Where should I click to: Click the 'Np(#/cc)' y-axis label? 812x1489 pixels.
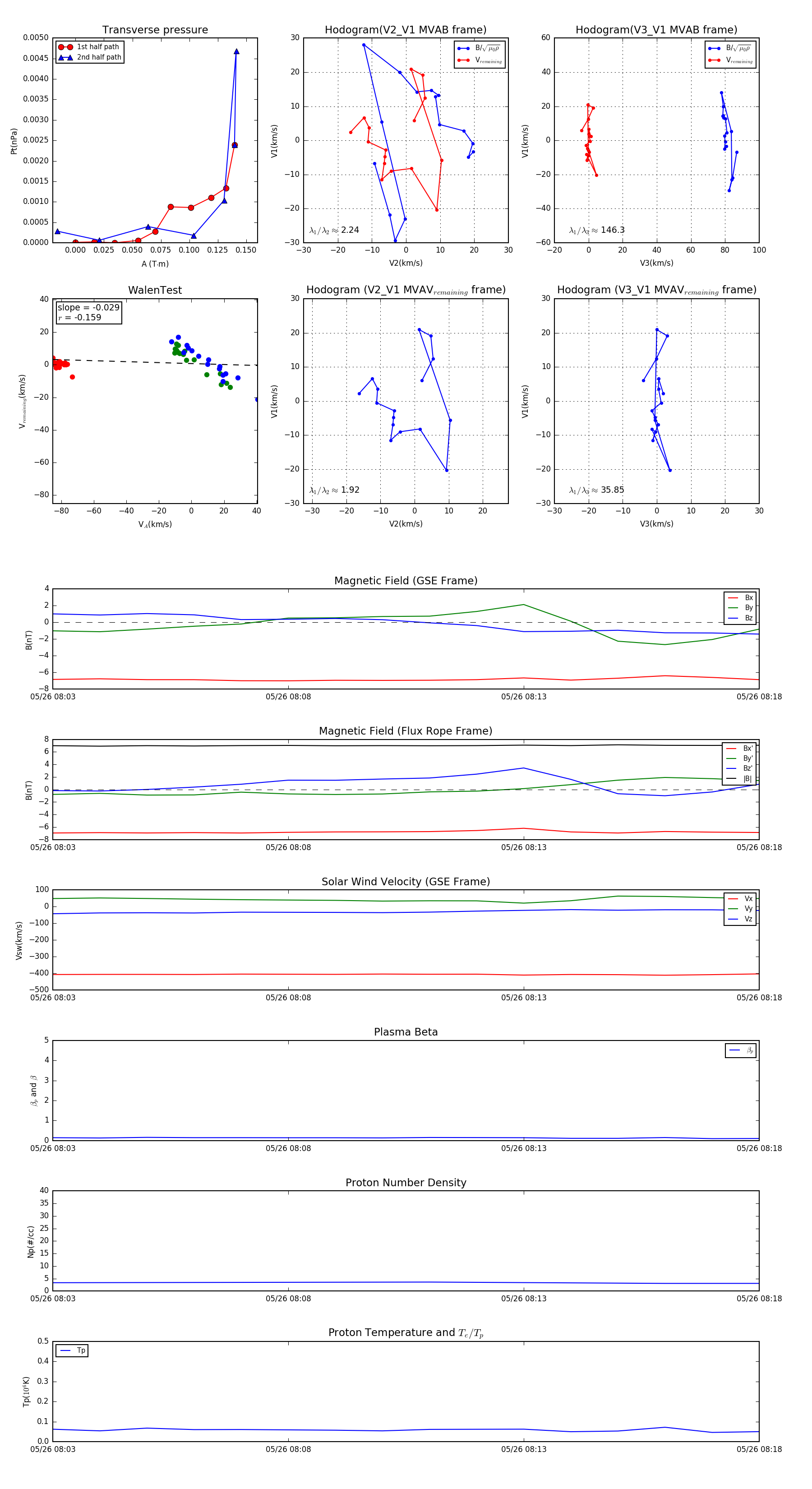(31, 1242)
